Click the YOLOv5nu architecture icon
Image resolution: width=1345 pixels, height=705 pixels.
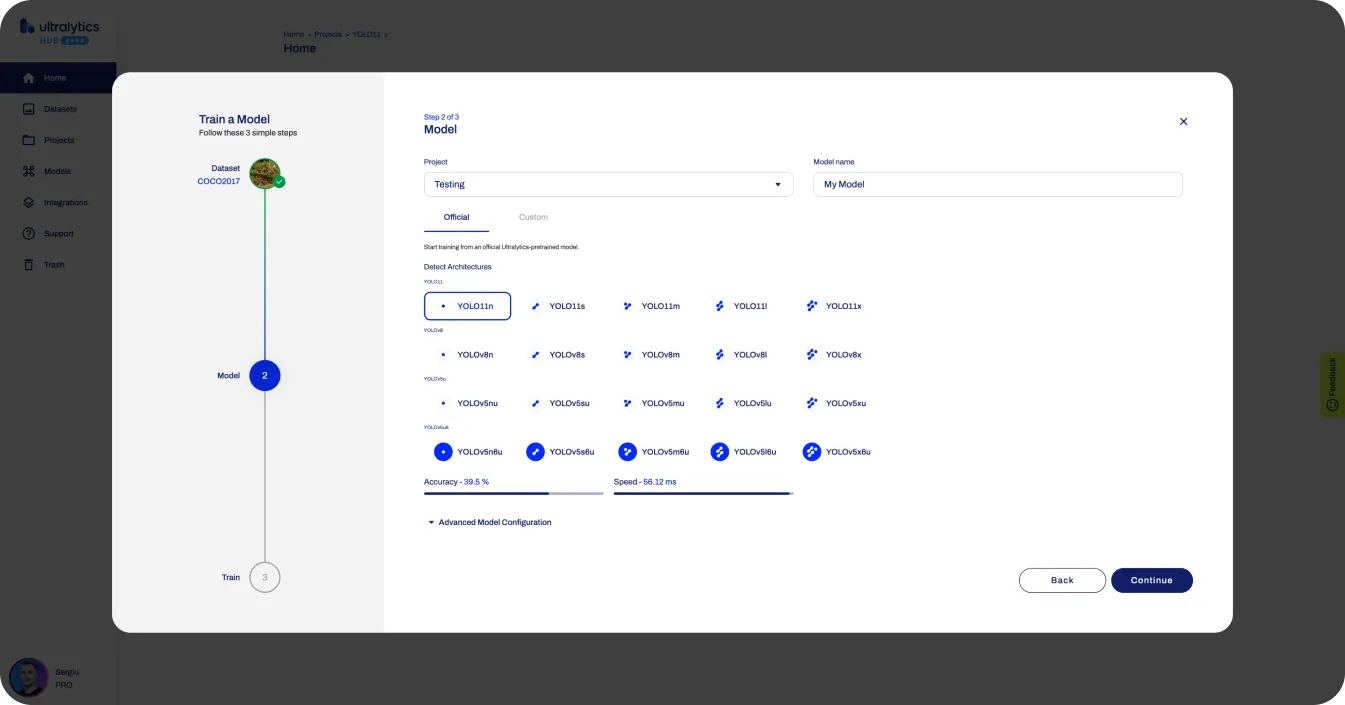click(443, 403)
